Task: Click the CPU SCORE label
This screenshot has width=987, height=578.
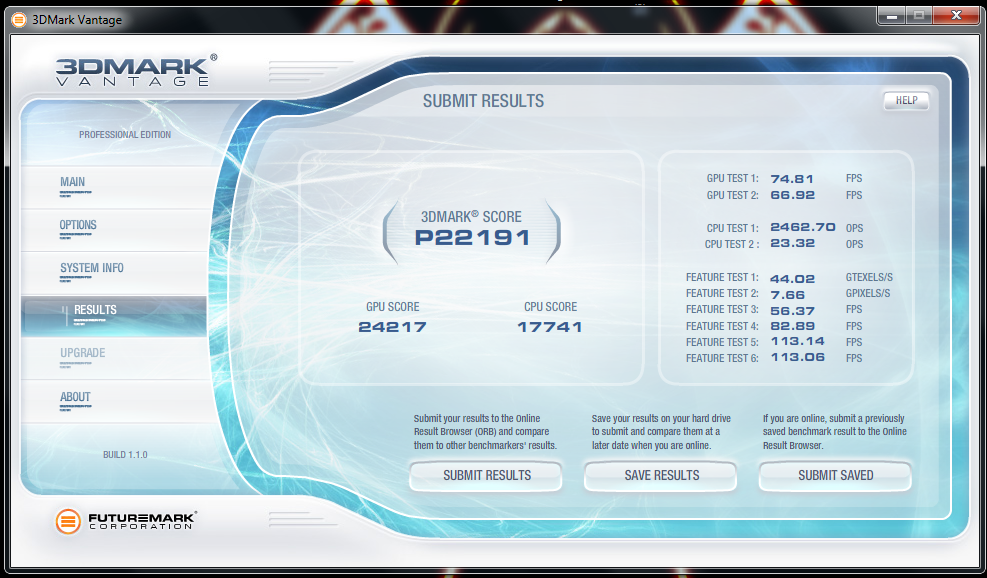Action: click(550, 307)
